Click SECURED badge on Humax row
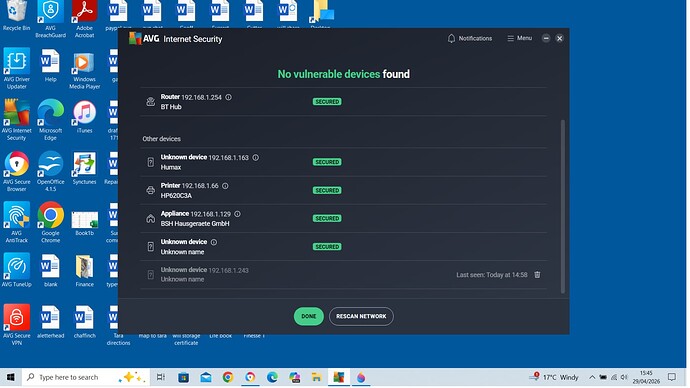The height and width of the screenshot is (388, 690). pos(327,162)
